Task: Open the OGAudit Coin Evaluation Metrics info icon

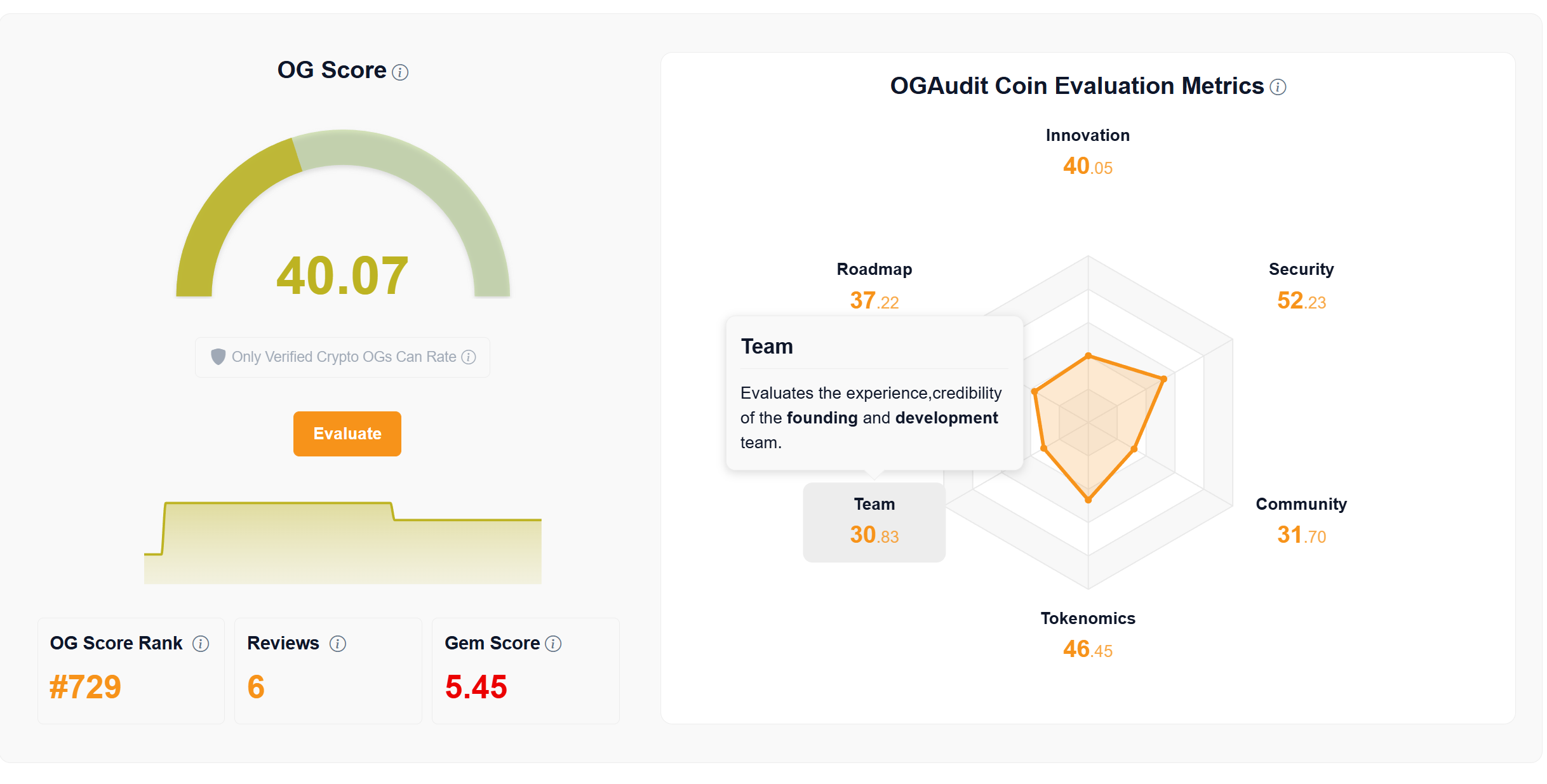Action: point(1276,87)
